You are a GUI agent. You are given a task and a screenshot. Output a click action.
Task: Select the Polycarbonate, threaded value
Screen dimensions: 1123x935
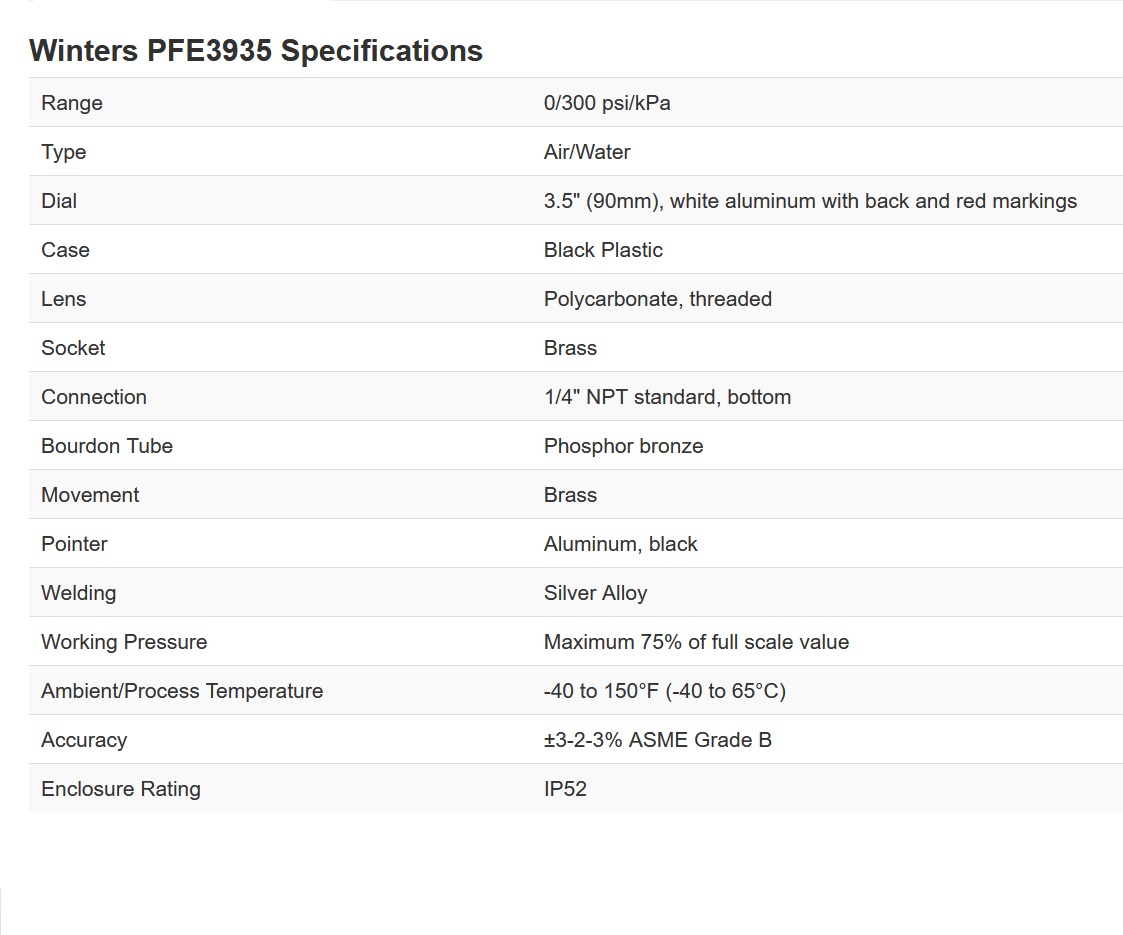657,299
